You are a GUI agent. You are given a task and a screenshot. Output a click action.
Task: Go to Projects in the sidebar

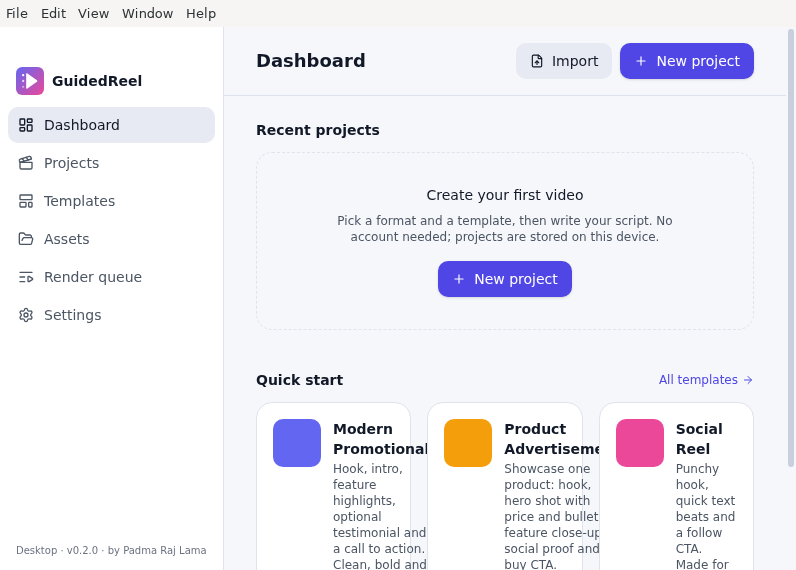pos(72,163)
